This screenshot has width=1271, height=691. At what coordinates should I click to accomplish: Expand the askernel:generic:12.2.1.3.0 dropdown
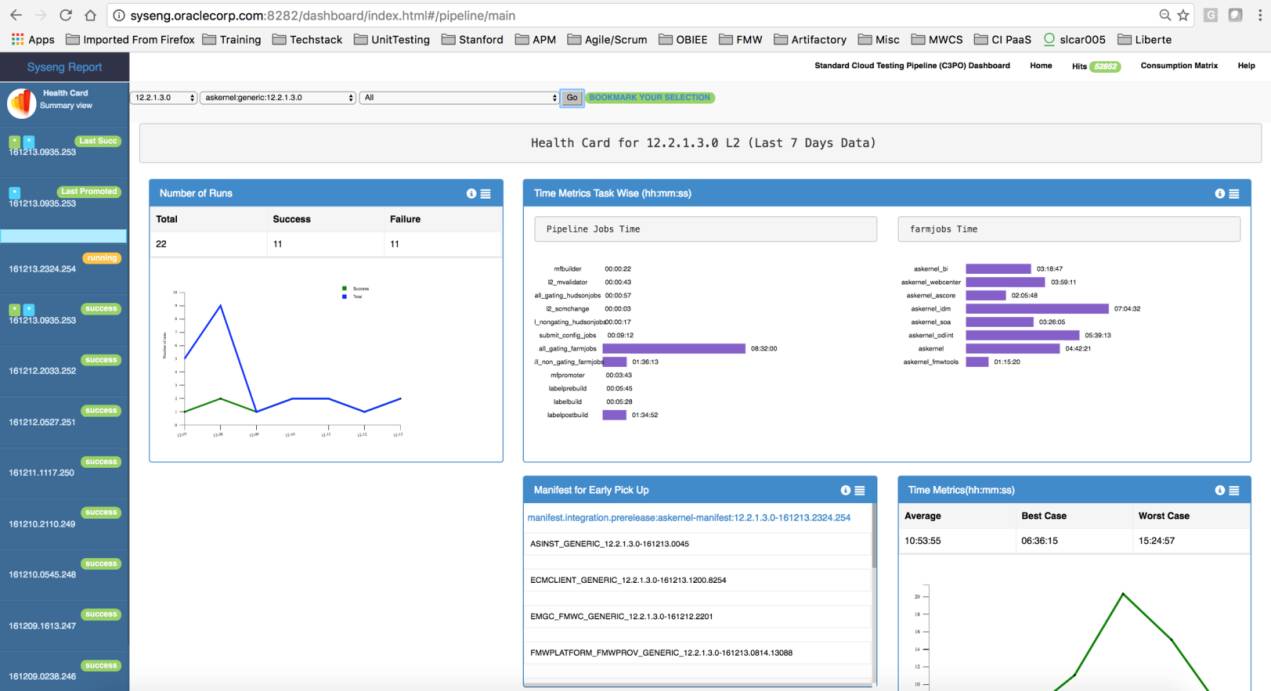278,98
